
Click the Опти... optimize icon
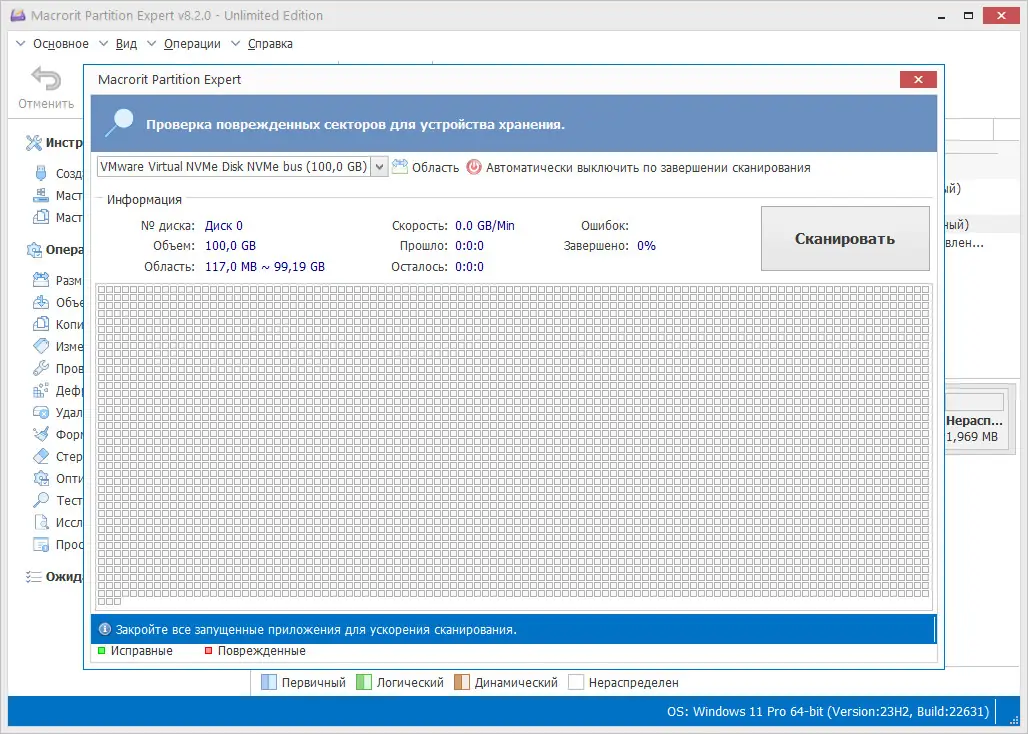tap(41, 478)
